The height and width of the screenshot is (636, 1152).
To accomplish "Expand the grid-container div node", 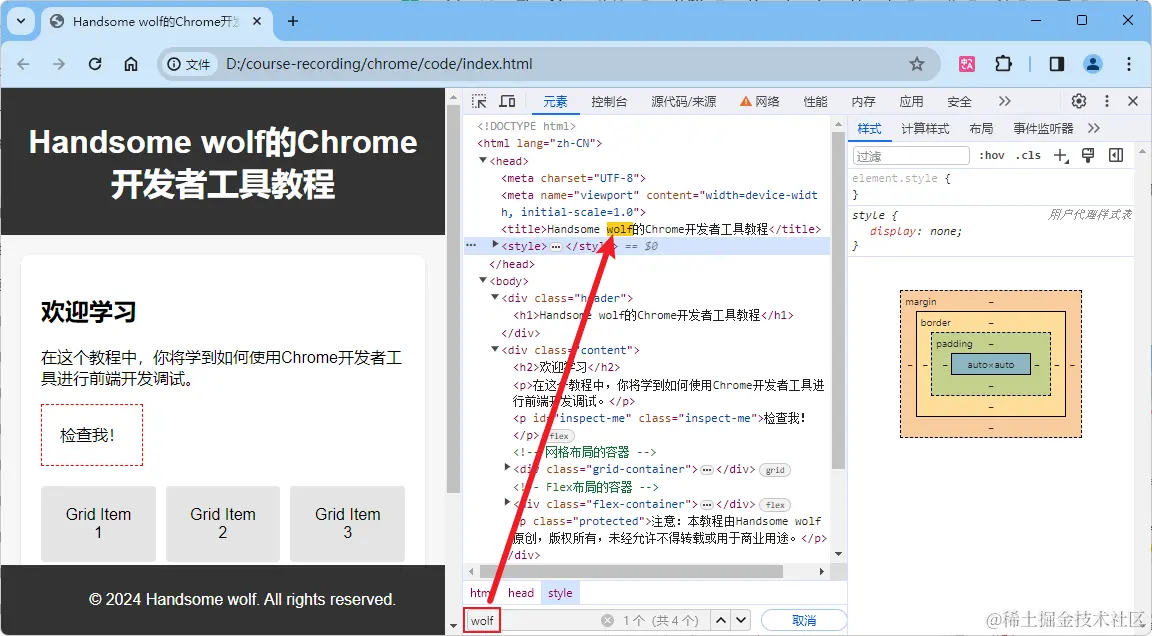I will tap(507, 468).
